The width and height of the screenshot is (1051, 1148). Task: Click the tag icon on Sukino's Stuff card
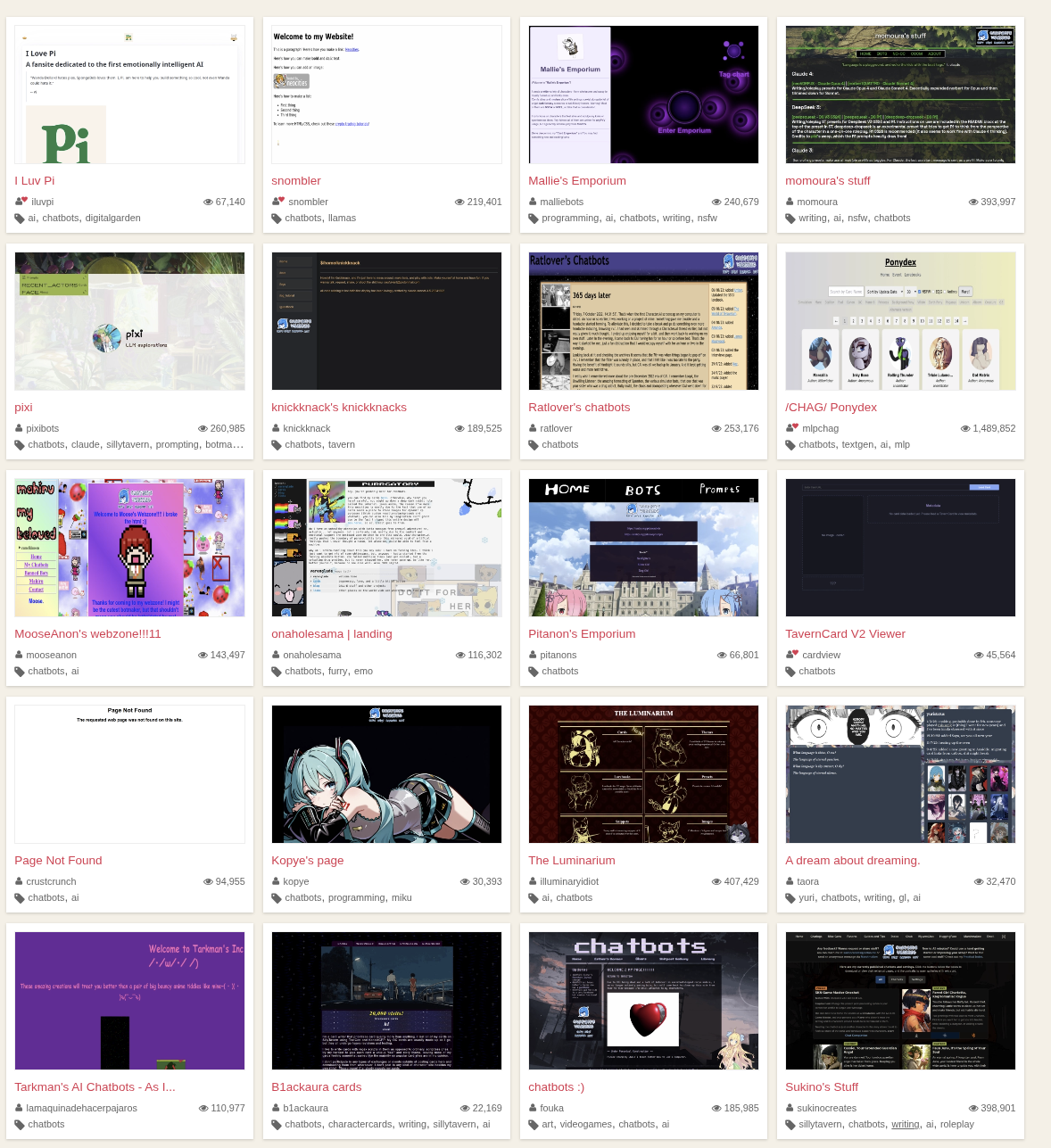click(x=790, y=1125)
